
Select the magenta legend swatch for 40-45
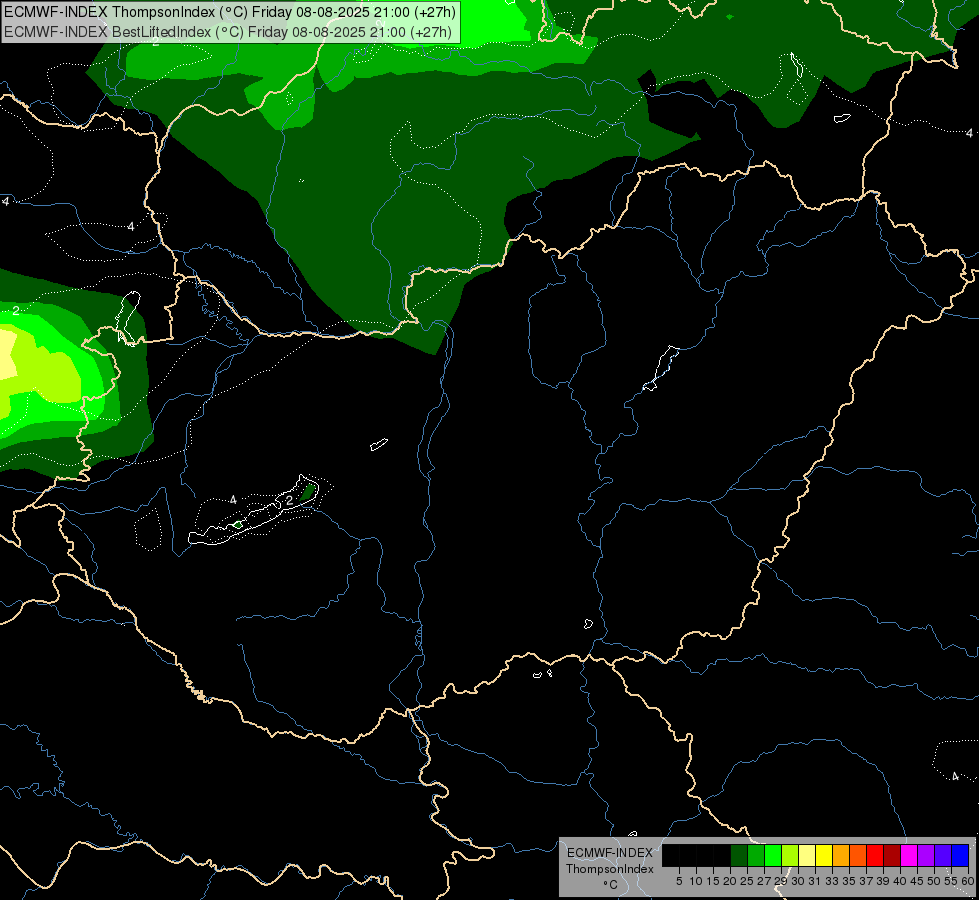[909, 855]
